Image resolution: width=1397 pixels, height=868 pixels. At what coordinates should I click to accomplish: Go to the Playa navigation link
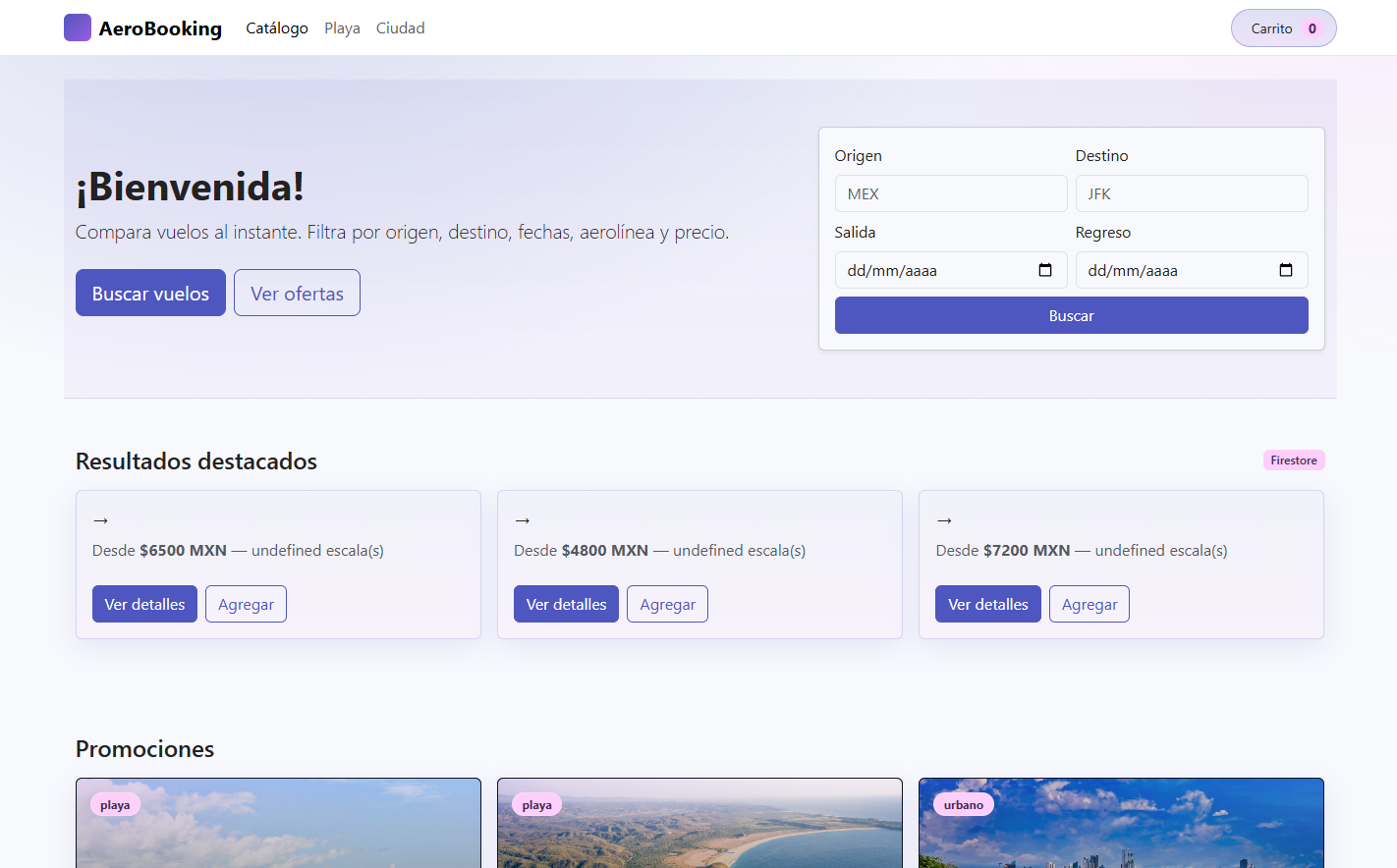pyautogui.click(x=342, y=28)
